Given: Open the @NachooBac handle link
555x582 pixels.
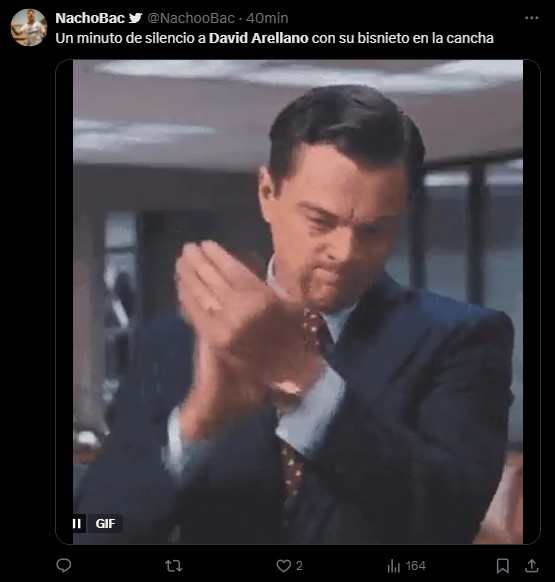Looking at the screenshot, I should [x=191, y=18].
